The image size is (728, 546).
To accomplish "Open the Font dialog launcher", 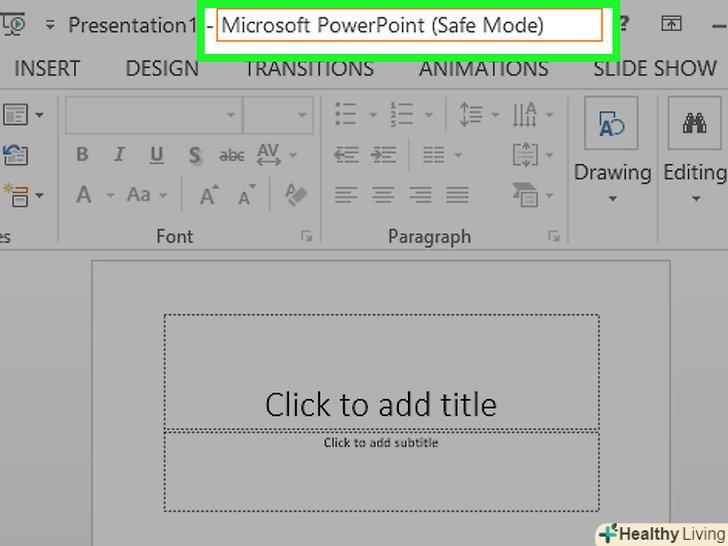I will (306, 236).
